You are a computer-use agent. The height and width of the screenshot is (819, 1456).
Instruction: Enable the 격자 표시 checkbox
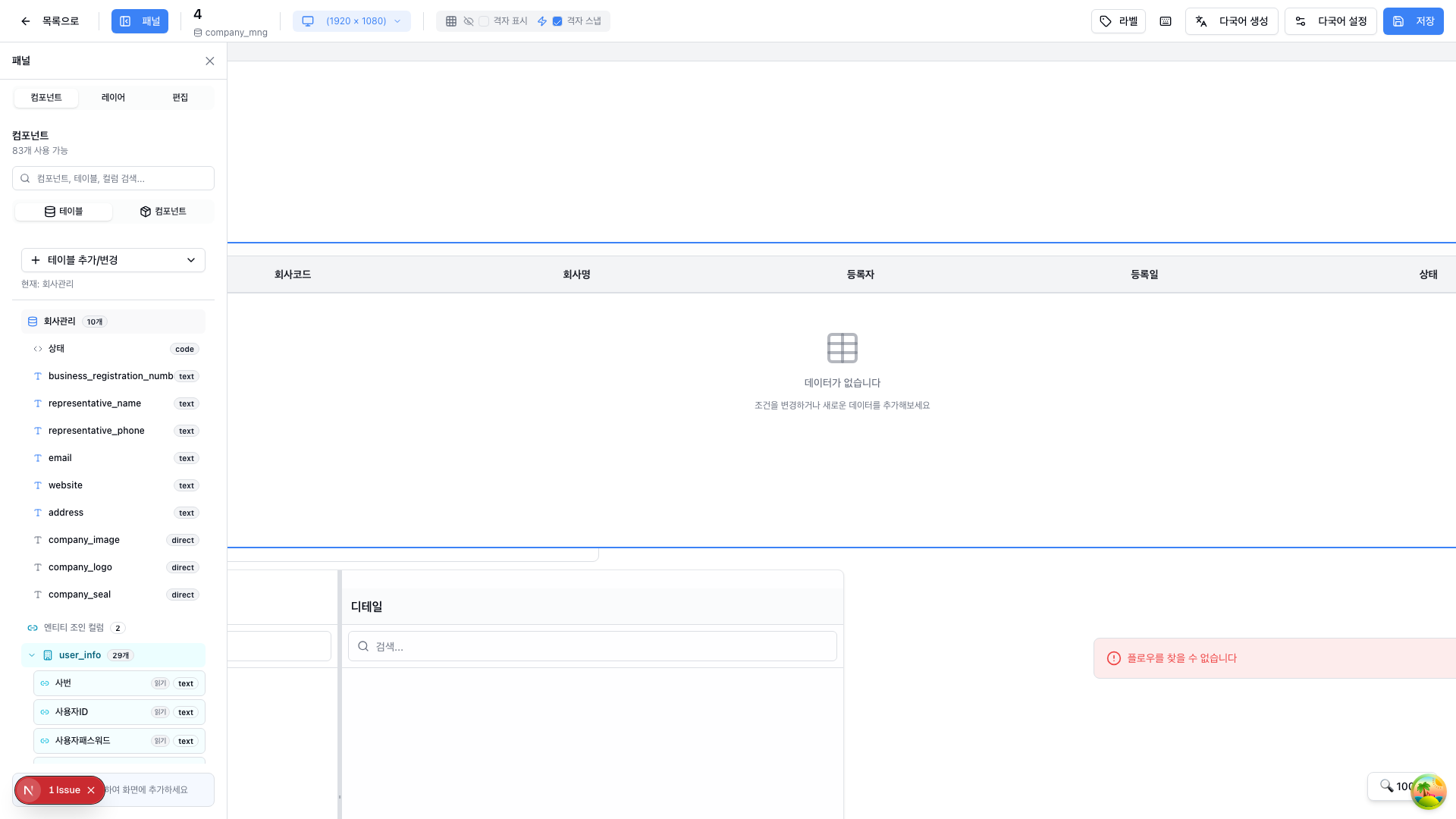(484, 21)
